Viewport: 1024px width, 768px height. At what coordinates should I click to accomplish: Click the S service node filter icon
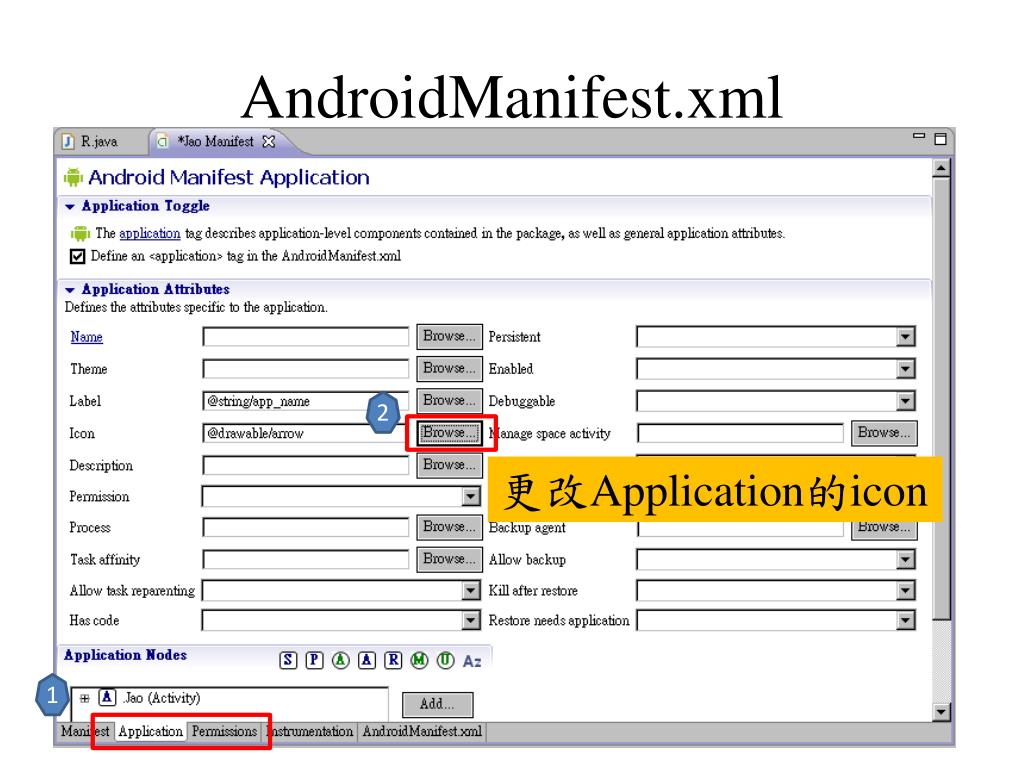click(x=288, y=660)
